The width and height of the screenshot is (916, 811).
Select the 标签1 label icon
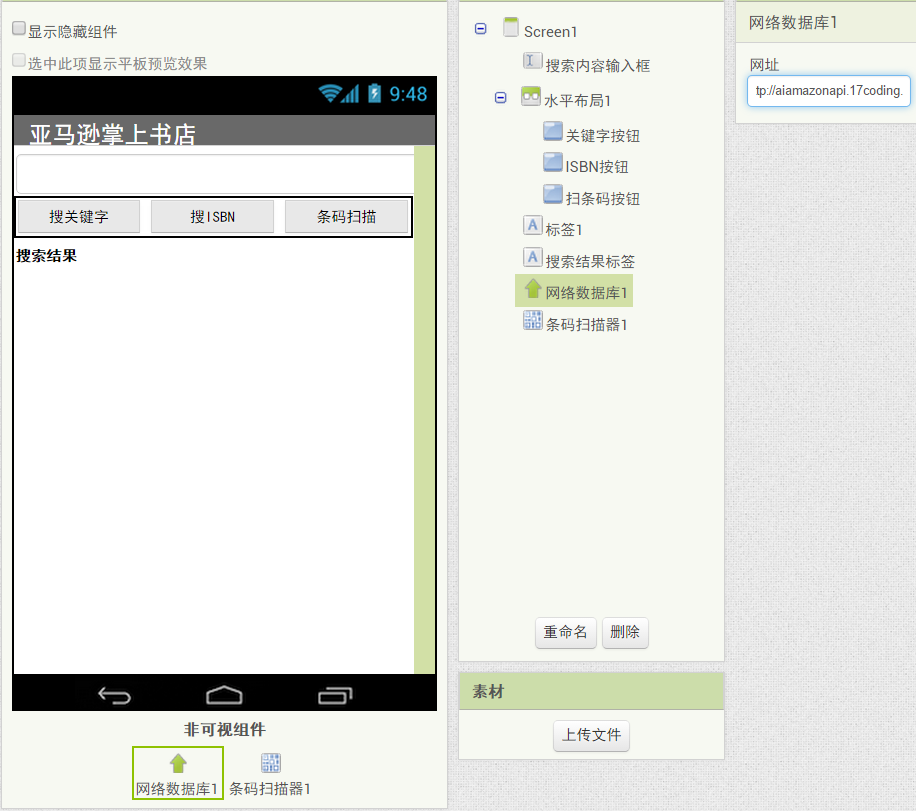coord(532,226)
